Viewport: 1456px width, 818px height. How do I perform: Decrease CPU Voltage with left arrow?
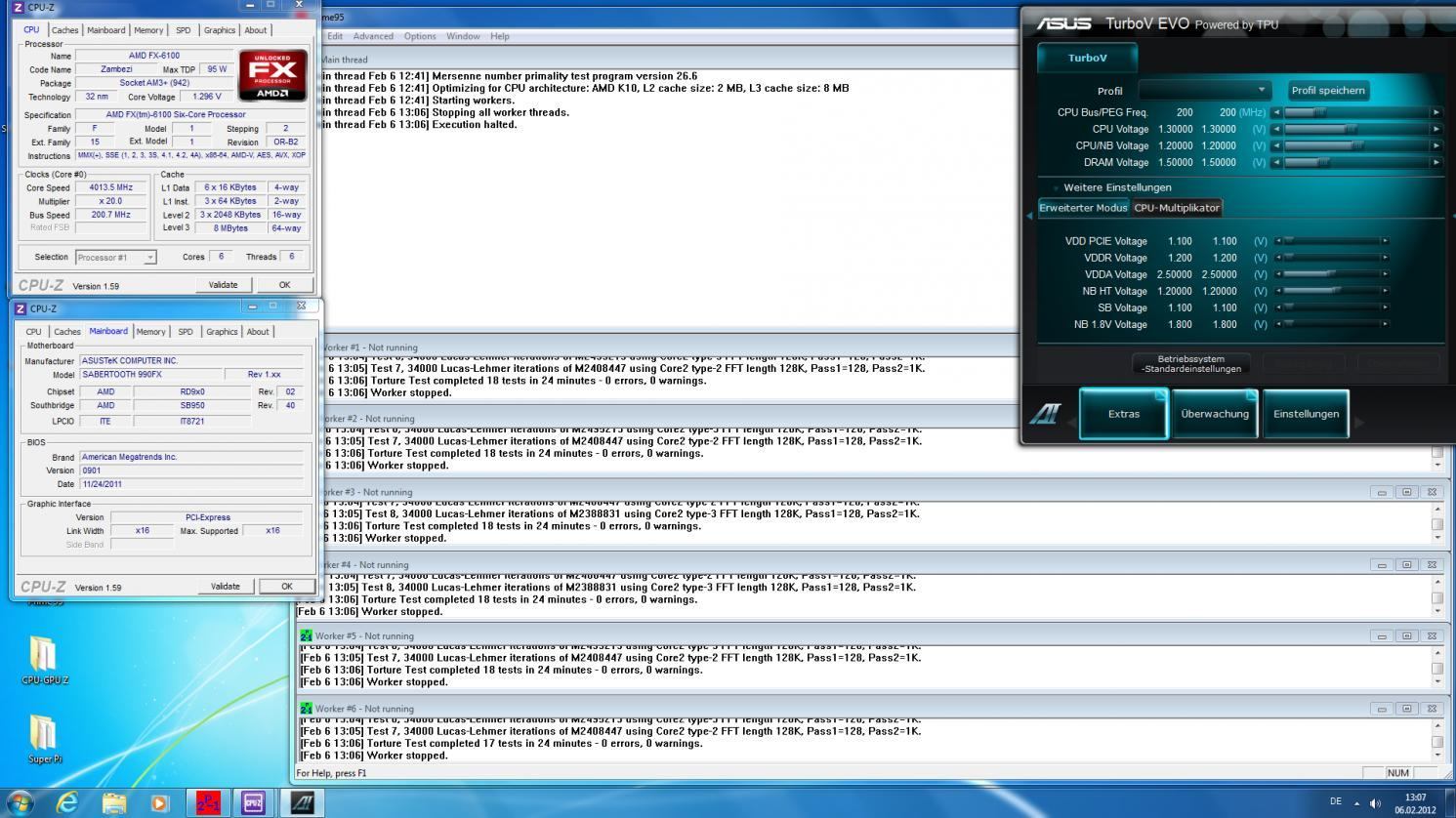click(x=1276, y=129)
